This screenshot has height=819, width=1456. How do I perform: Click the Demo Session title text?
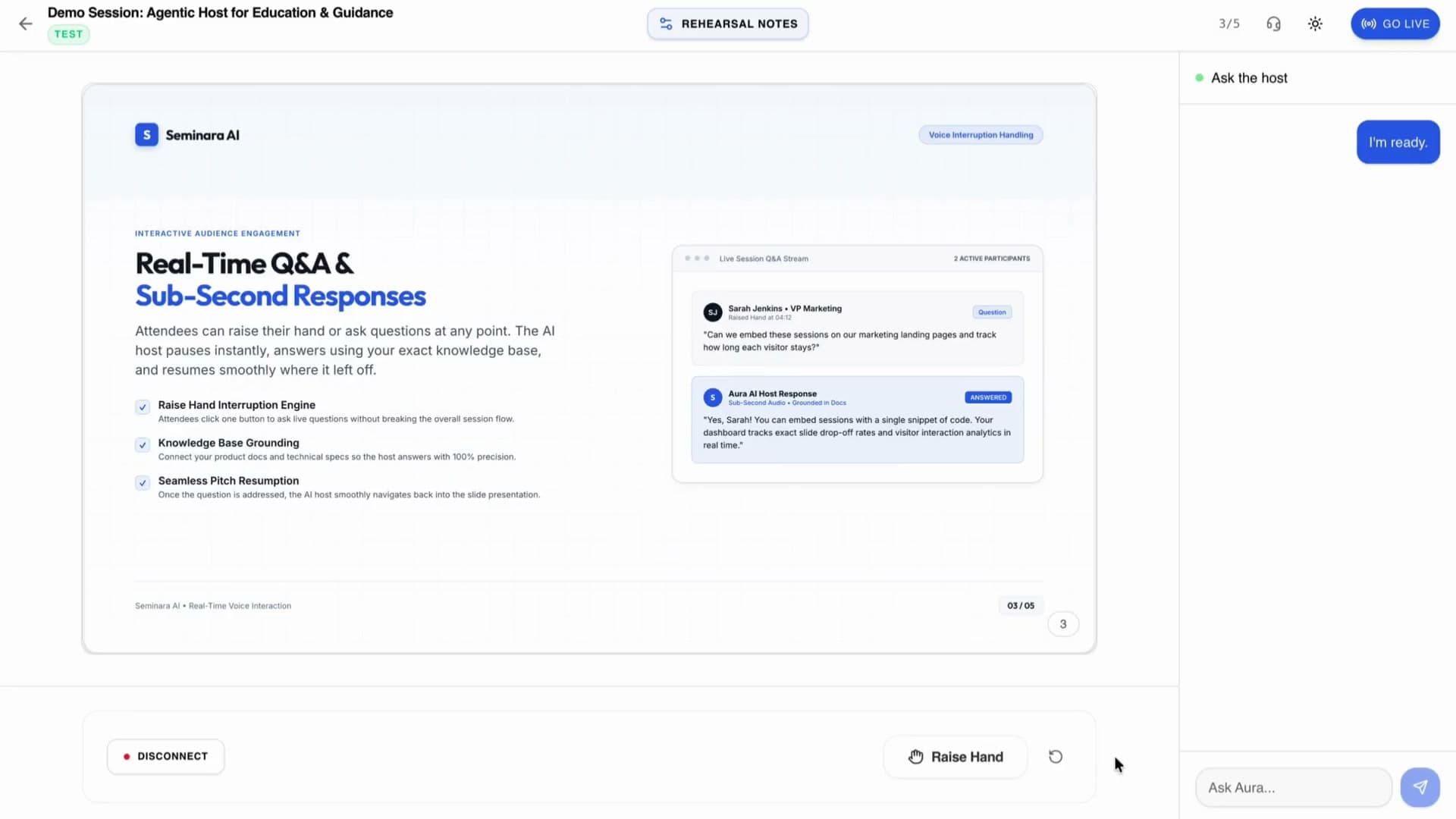click(220, 13)
